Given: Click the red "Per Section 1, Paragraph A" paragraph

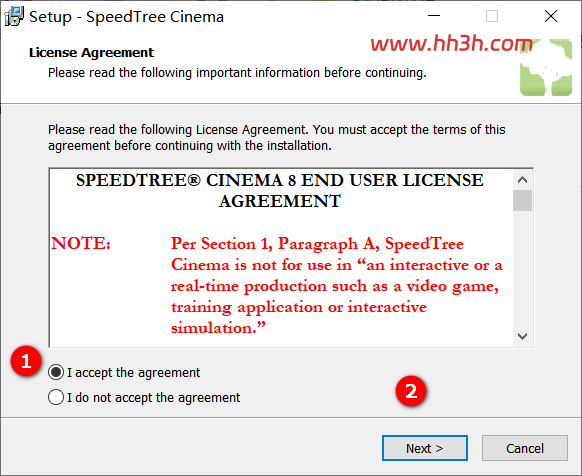Looking at the screenshot, I should coord(336,286).
